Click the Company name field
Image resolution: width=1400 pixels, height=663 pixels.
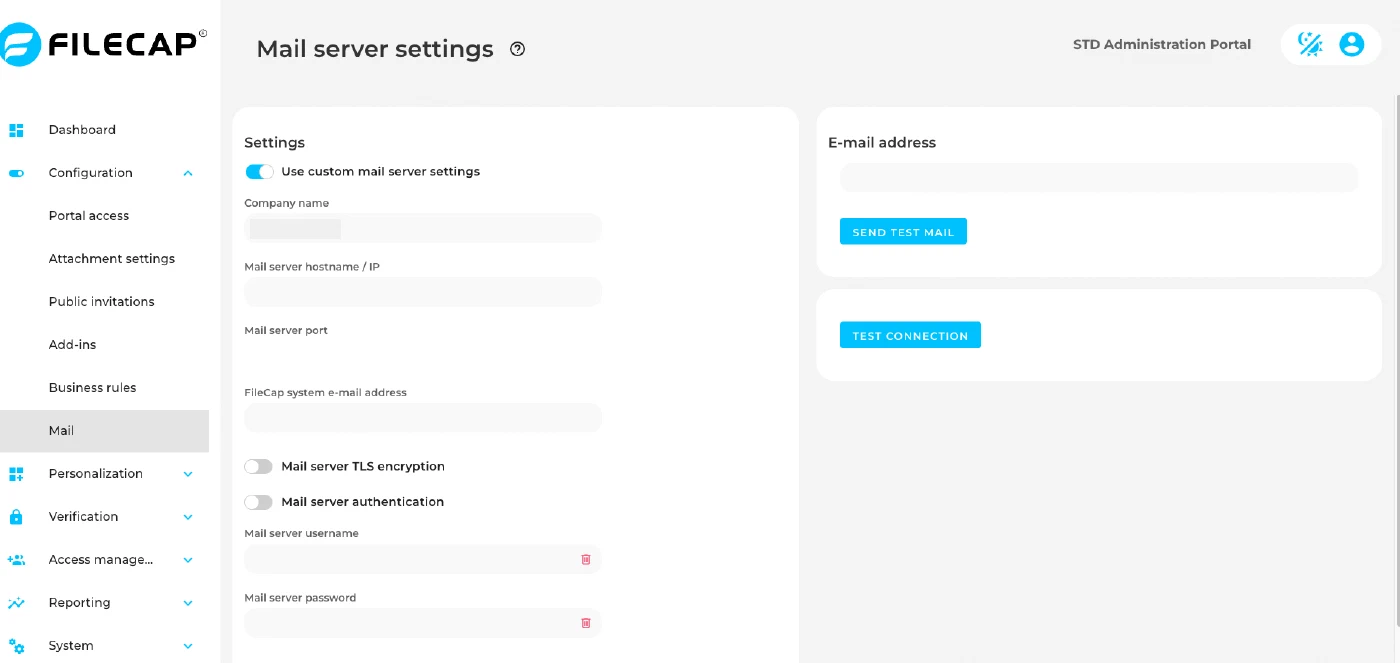click(423, 229)
